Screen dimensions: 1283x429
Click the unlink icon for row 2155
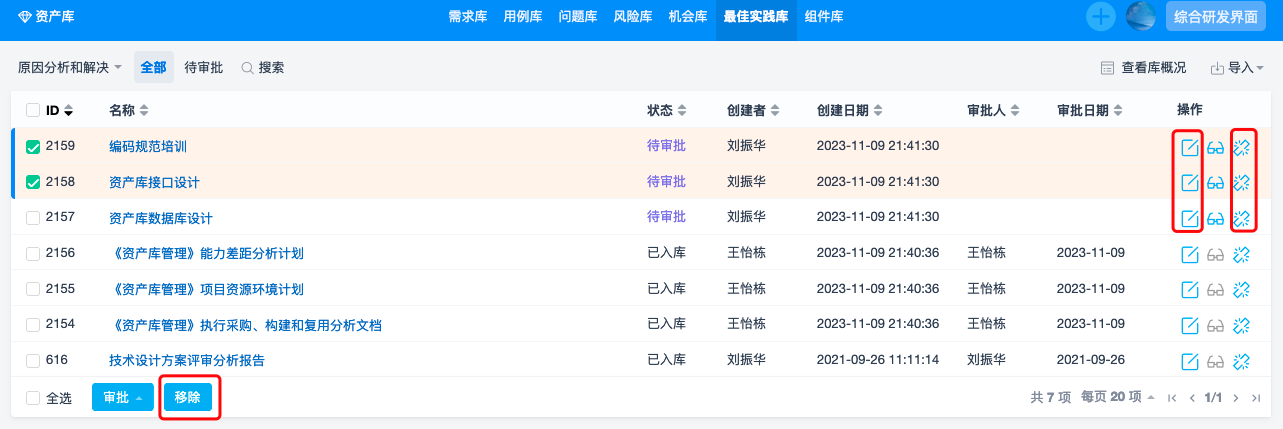(x=1242, y=290)
